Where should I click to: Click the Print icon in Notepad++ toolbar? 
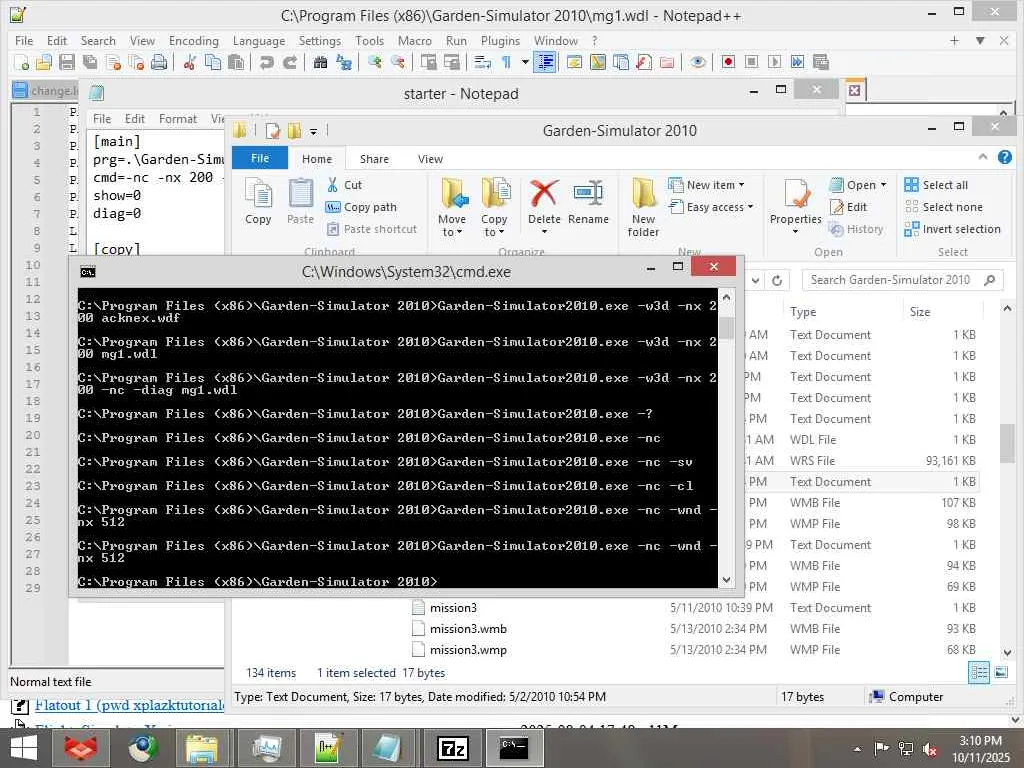click(x=159, y=62)
